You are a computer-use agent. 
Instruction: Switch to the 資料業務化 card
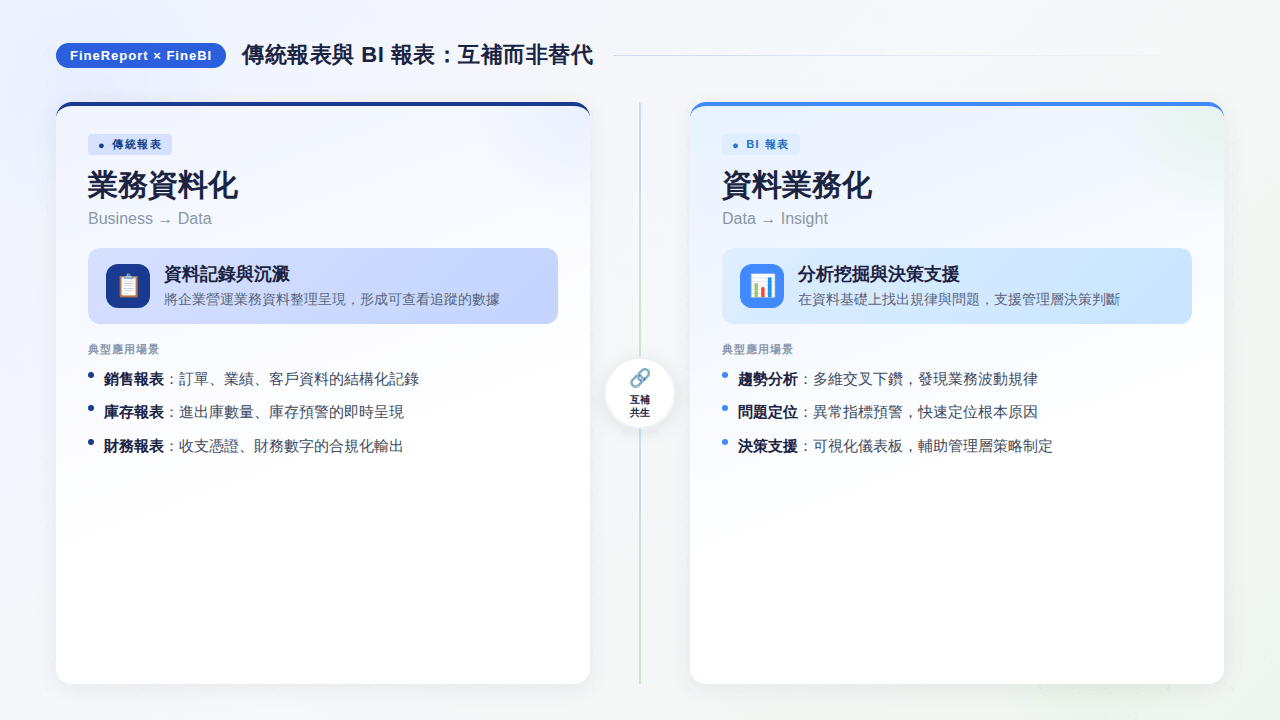(x=796, y=185)
